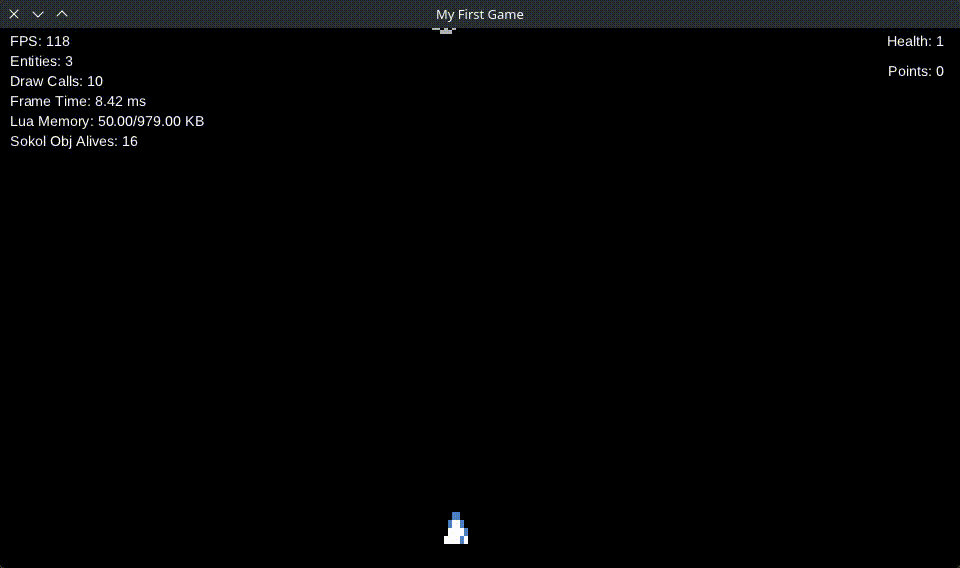Viewport: 960px width, 568px height.
Task: Click the Draw Calls: 10 line
Action: coord(56,81)
